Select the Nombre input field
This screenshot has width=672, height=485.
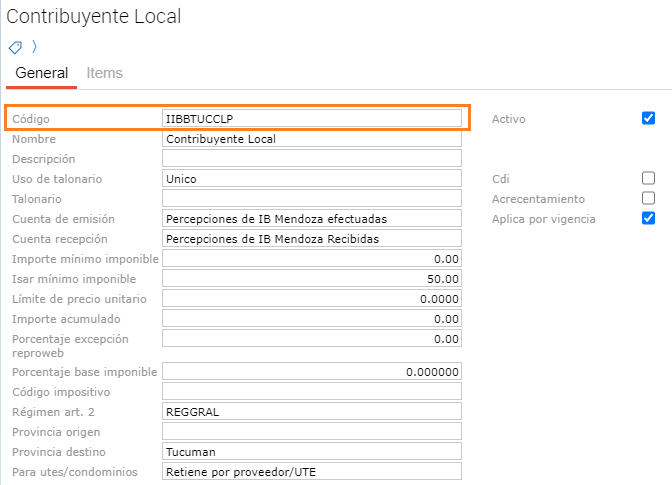tap(312, 138)
